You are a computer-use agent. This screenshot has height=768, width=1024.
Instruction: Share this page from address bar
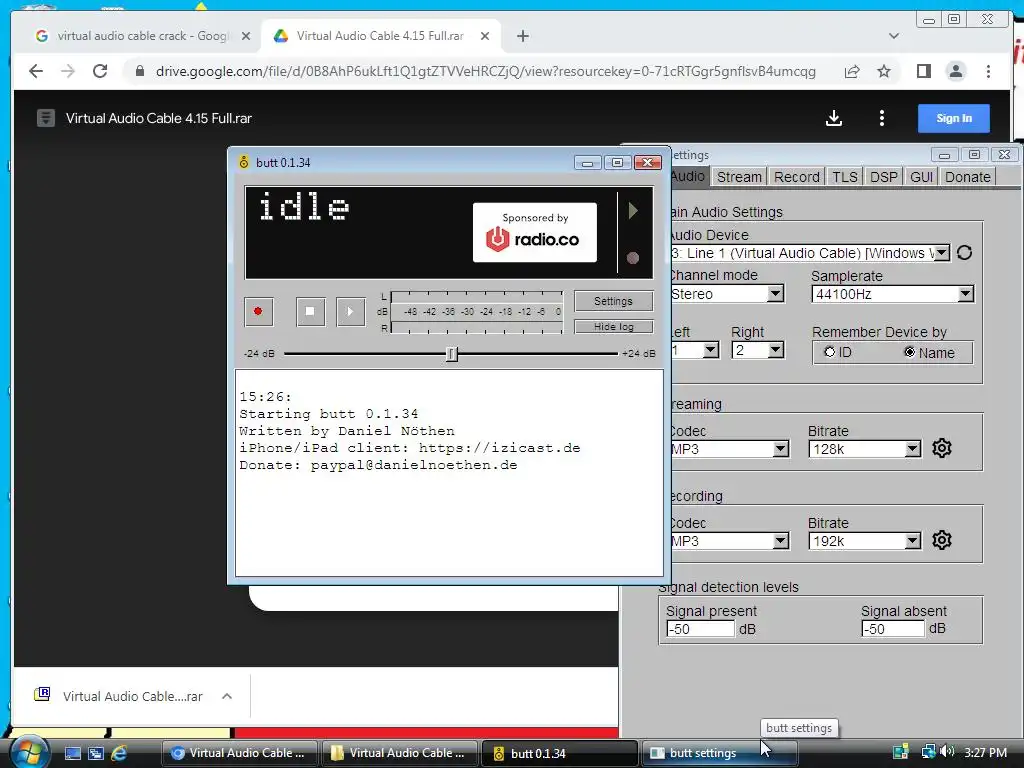(x=852, y=71)
